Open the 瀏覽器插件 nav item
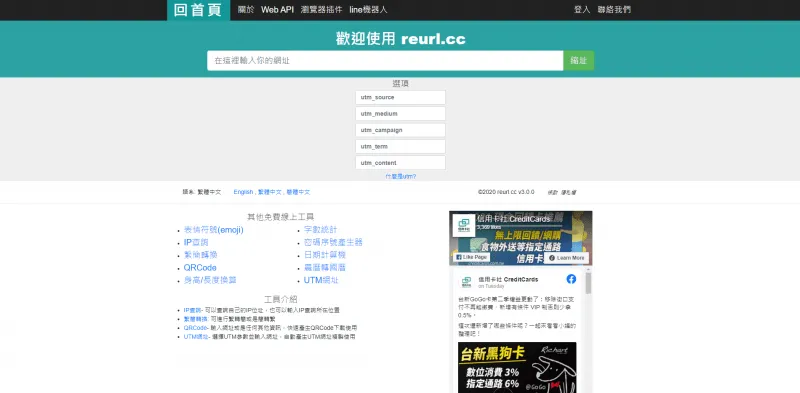800x393 pixels. [x=321, y=10]
